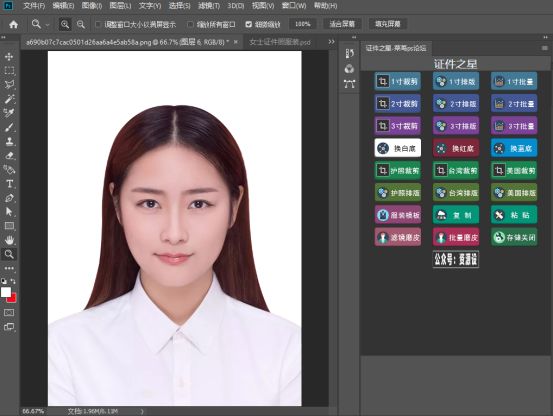
Task: Select the Zoom tool in toolbox
Action: [x=9, y=254]
